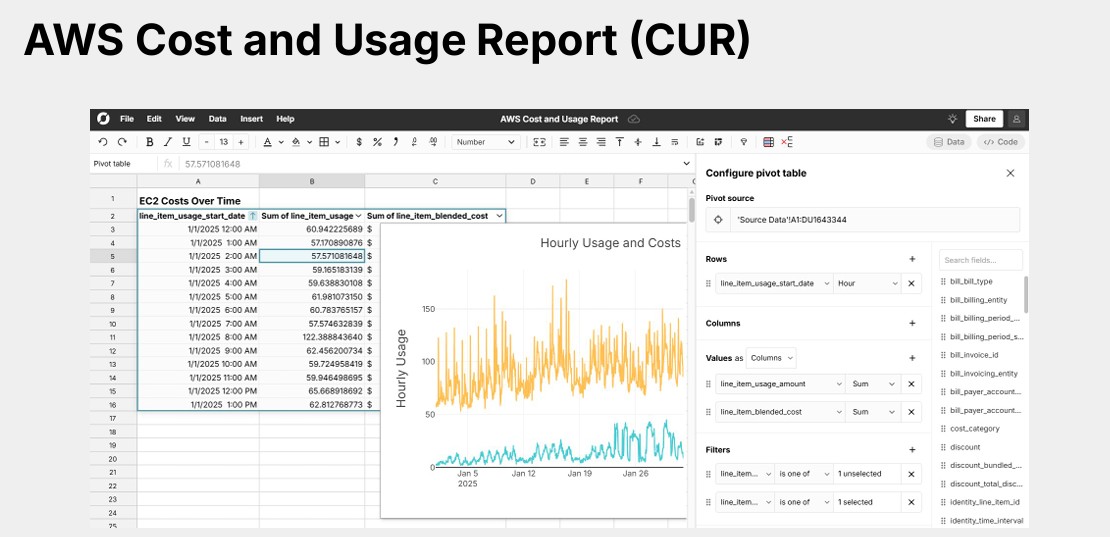The height and width of the screenshot is (537, 1110).
Task: Decrease font size with minus button
Action: 207,142
